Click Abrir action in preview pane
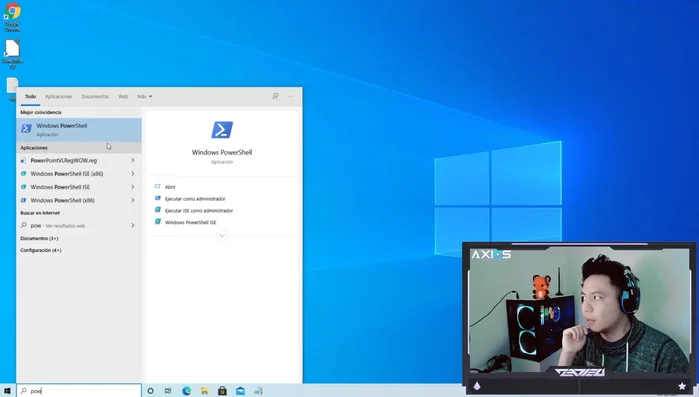Screen dimensions: 699x397 point(170,187)
